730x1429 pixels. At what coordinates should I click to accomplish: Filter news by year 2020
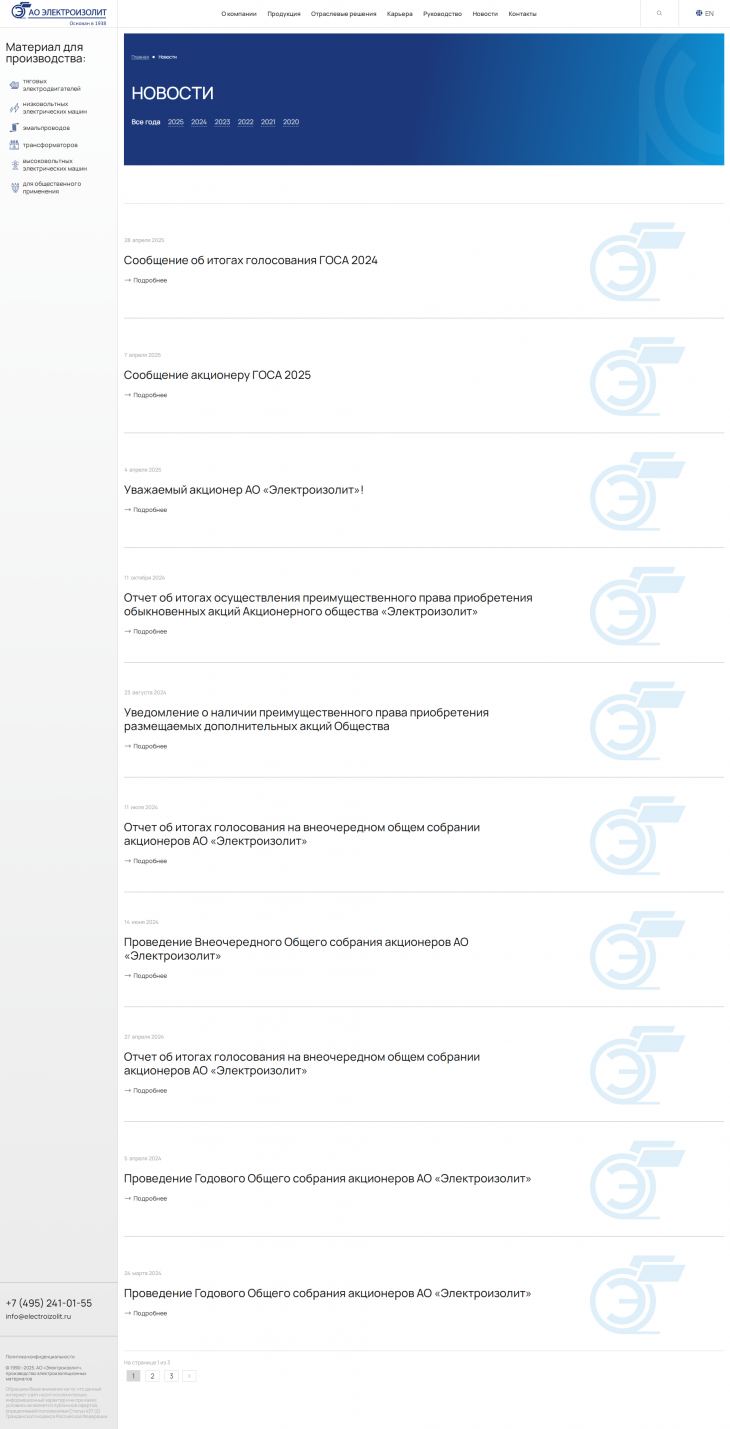coord(291,122)
